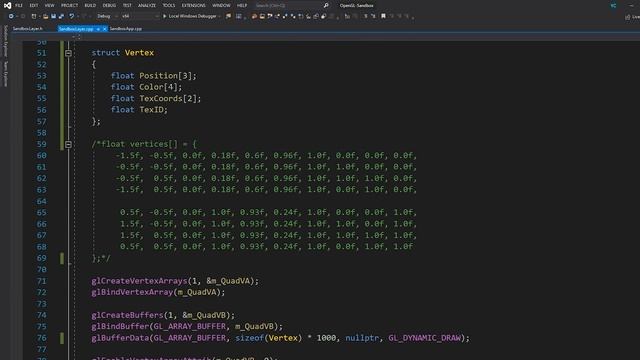Click the word Vertex on line 51
Screen dimensions: 640x360
click(x=139, y=53)
